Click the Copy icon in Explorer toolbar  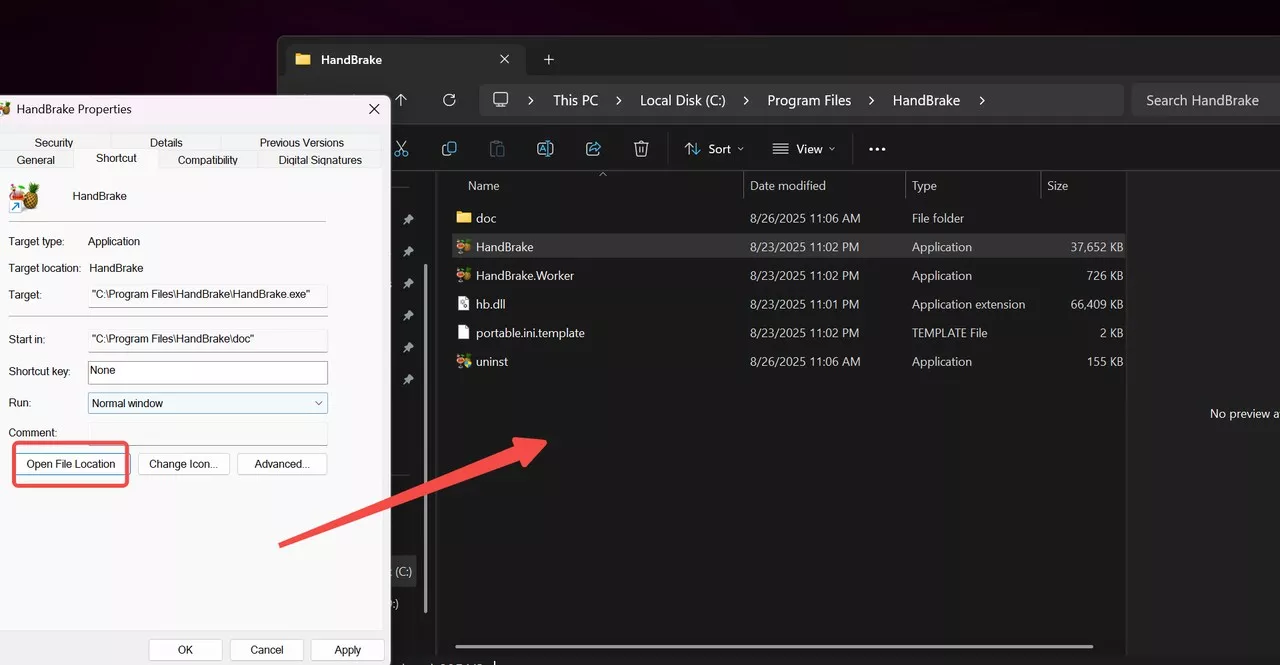pos(449,148)
